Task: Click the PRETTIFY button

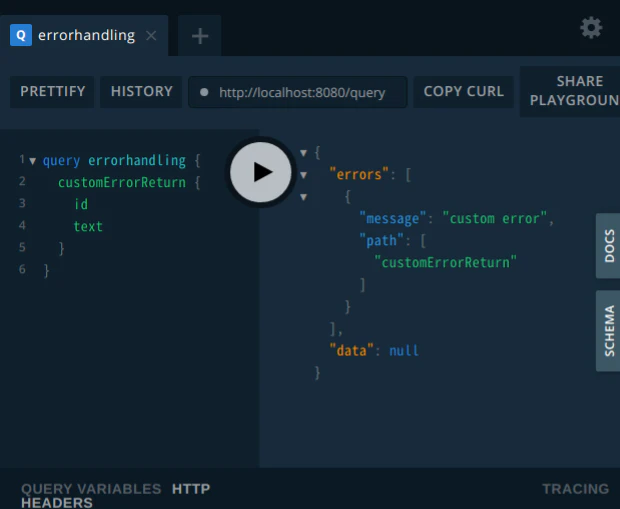Action: coord(52,92)
